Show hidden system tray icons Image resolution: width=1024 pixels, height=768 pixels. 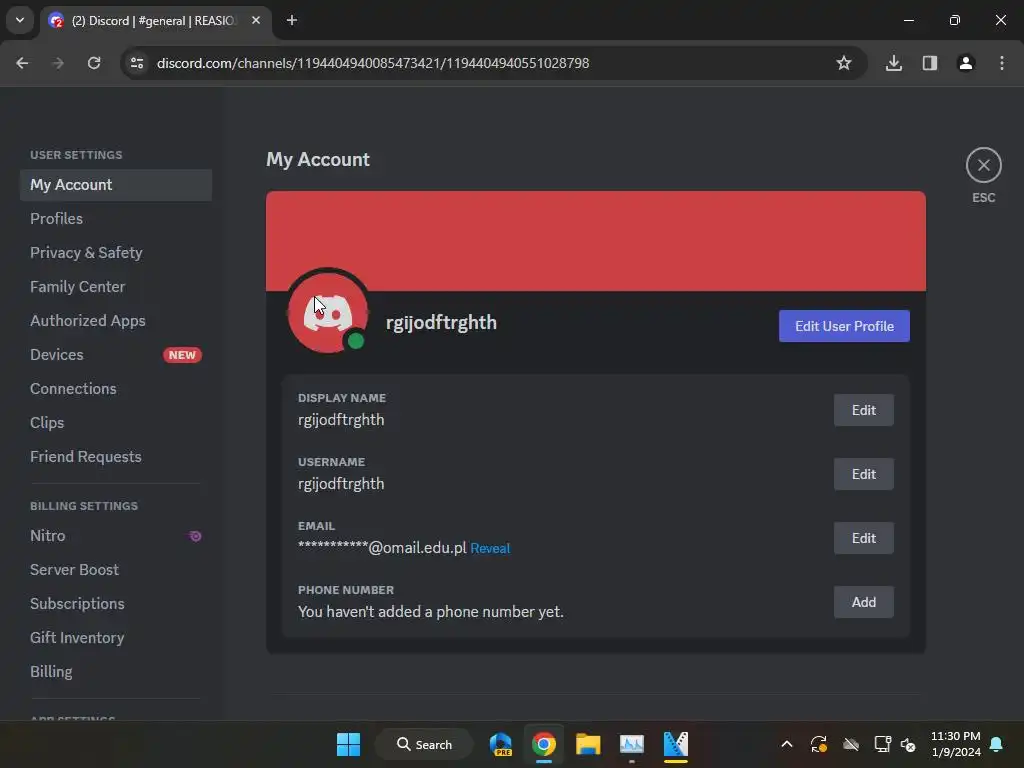(x=787, y=744)
